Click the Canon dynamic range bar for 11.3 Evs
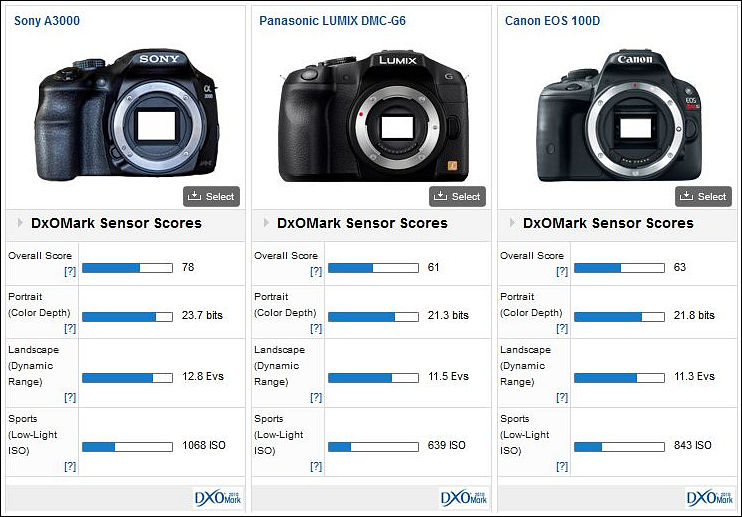742x517 pixels. [619, 378]
